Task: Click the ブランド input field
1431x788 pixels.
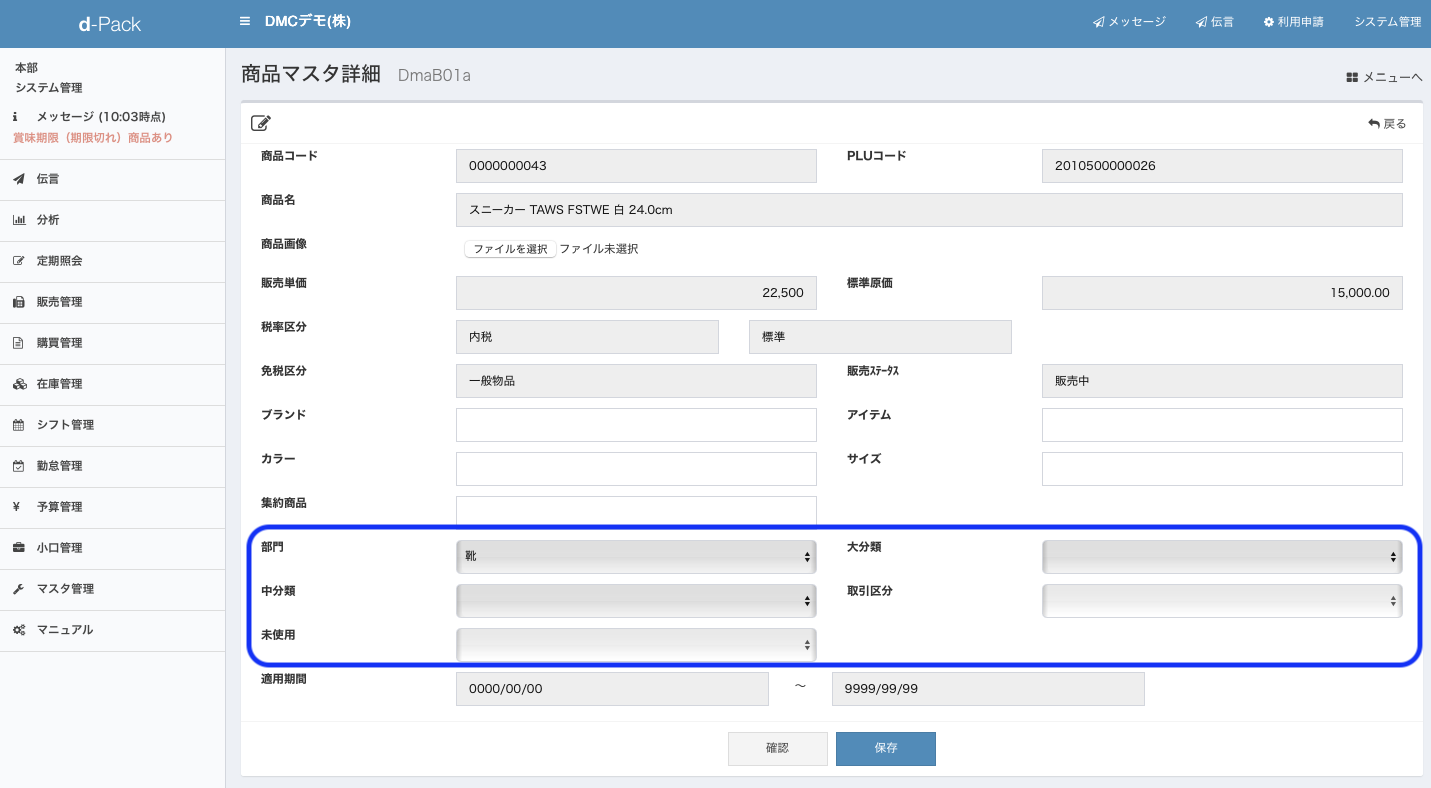Action: (x=636, y=425)
